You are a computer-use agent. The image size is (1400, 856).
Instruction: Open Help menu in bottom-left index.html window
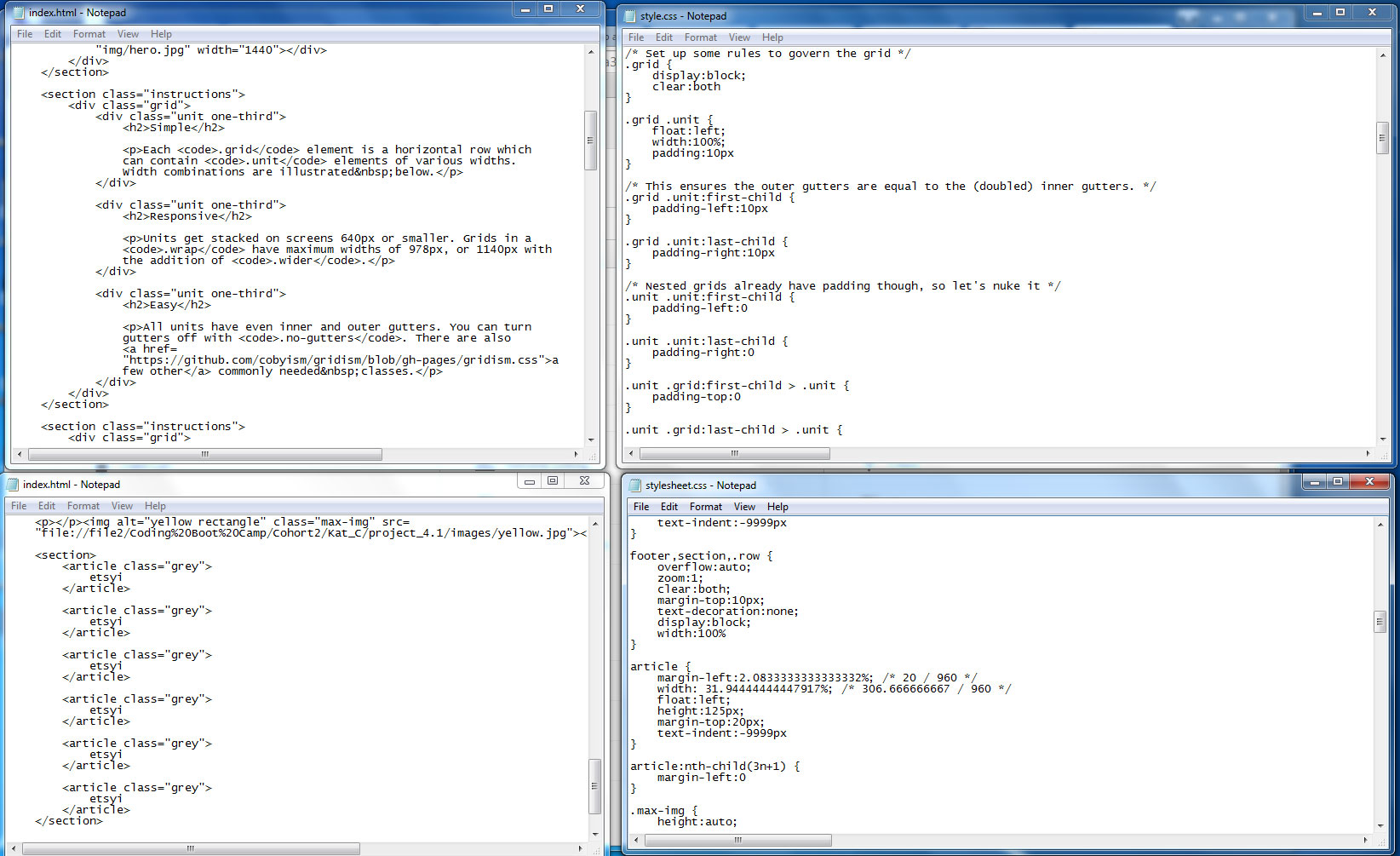155,506
